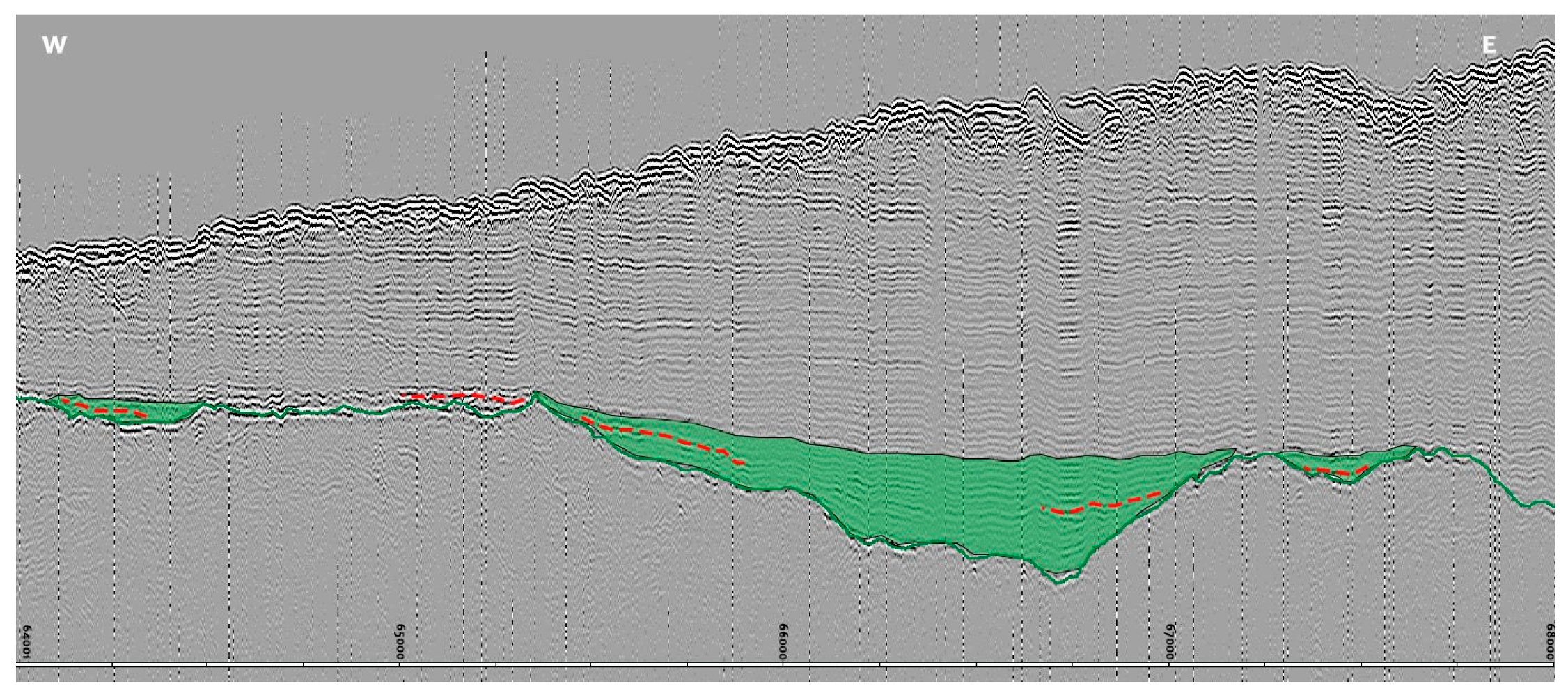The image size is (1568, 695).
Task: Click the white "W" orientation label
Action: pos(54,44)
